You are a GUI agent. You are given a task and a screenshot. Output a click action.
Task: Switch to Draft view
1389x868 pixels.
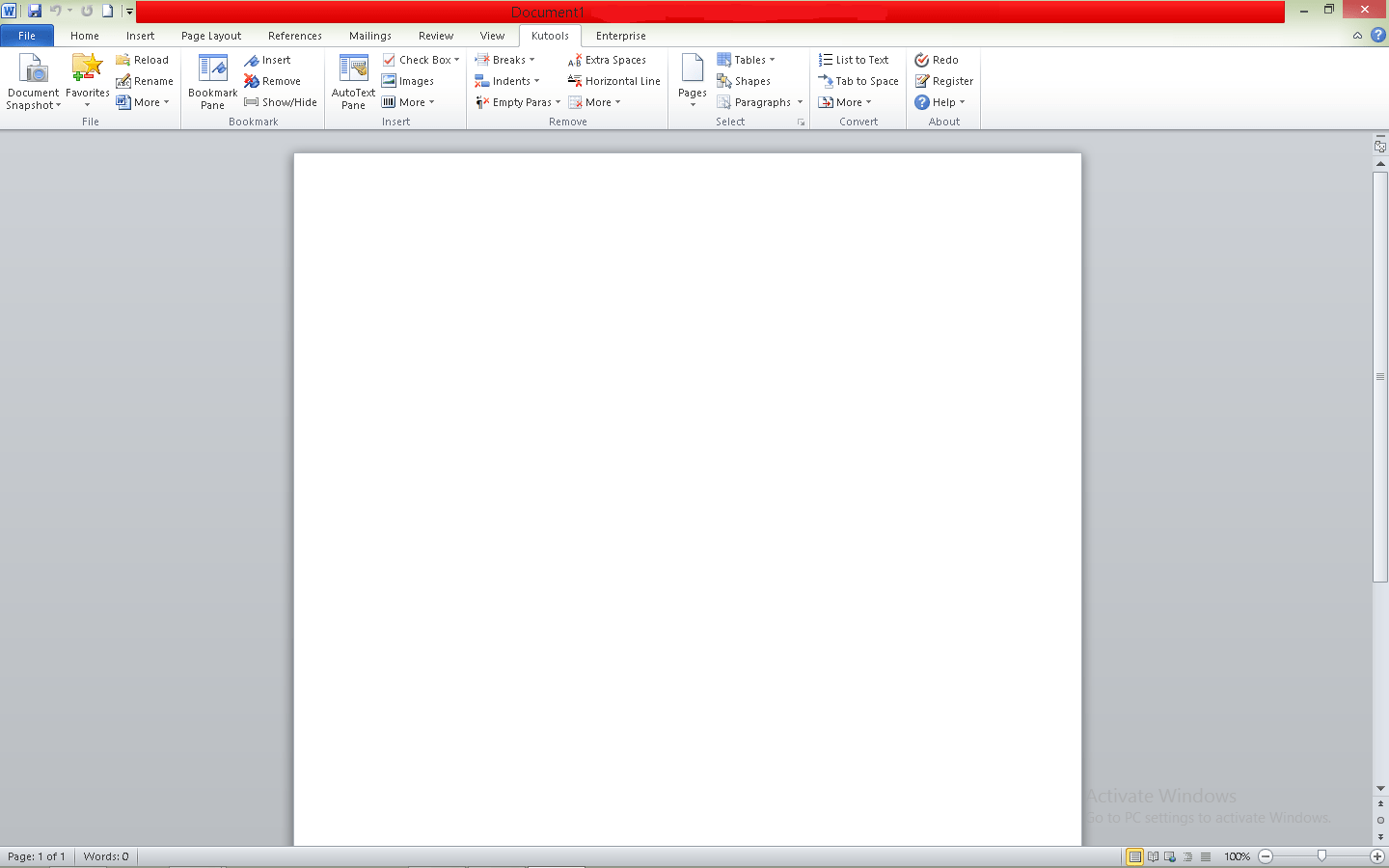1206,856
